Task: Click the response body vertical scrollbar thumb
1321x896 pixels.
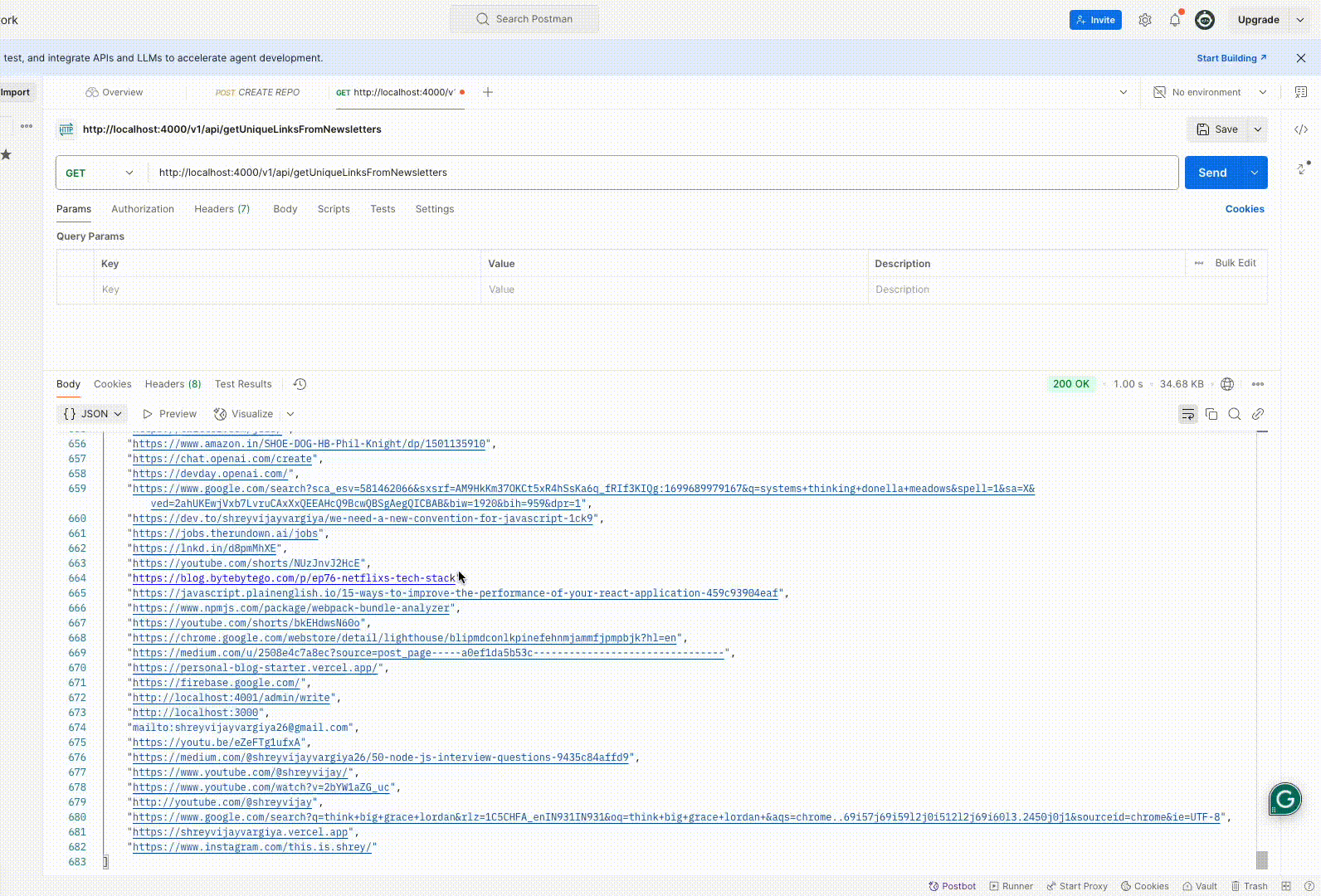Action: click(1262, 859)
